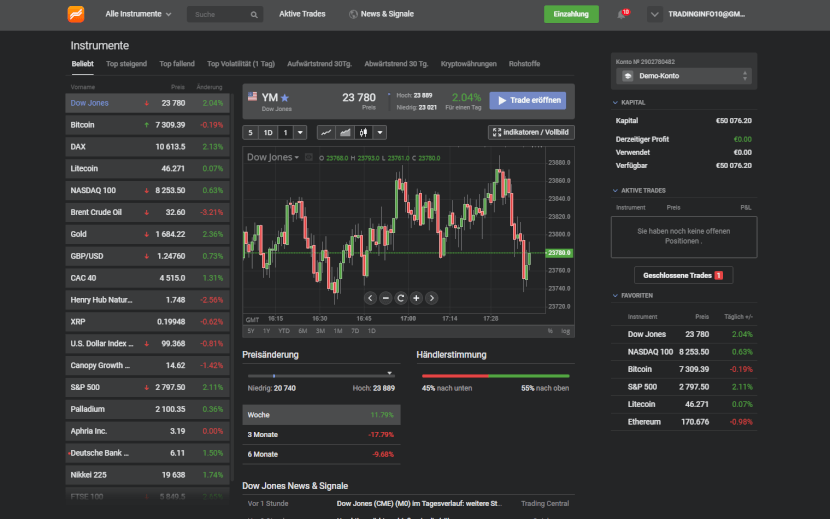
Task: Open the Geschlossene Trades button
Action: pyautogui.click(x=683, y=275)
